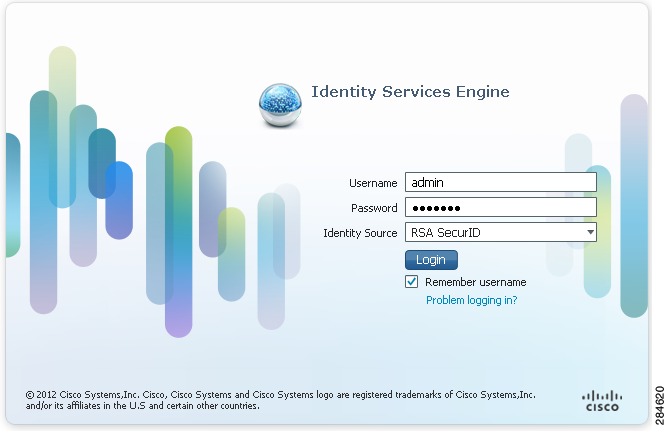Click the Login button

coord(431,260)
